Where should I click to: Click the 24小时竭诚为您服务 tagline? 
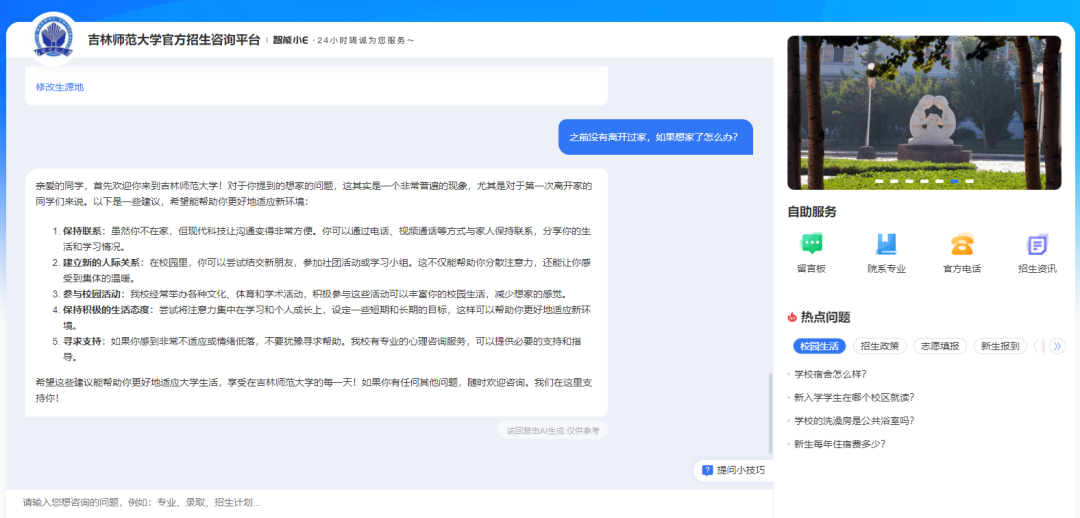click(366, 41)
